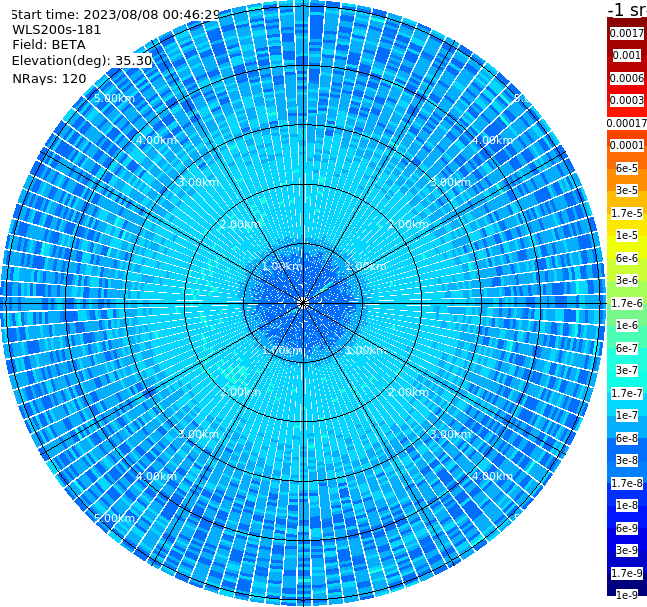Click the 1e-6 colorbar label
The image size is (647, 607).
click(627, 325)
